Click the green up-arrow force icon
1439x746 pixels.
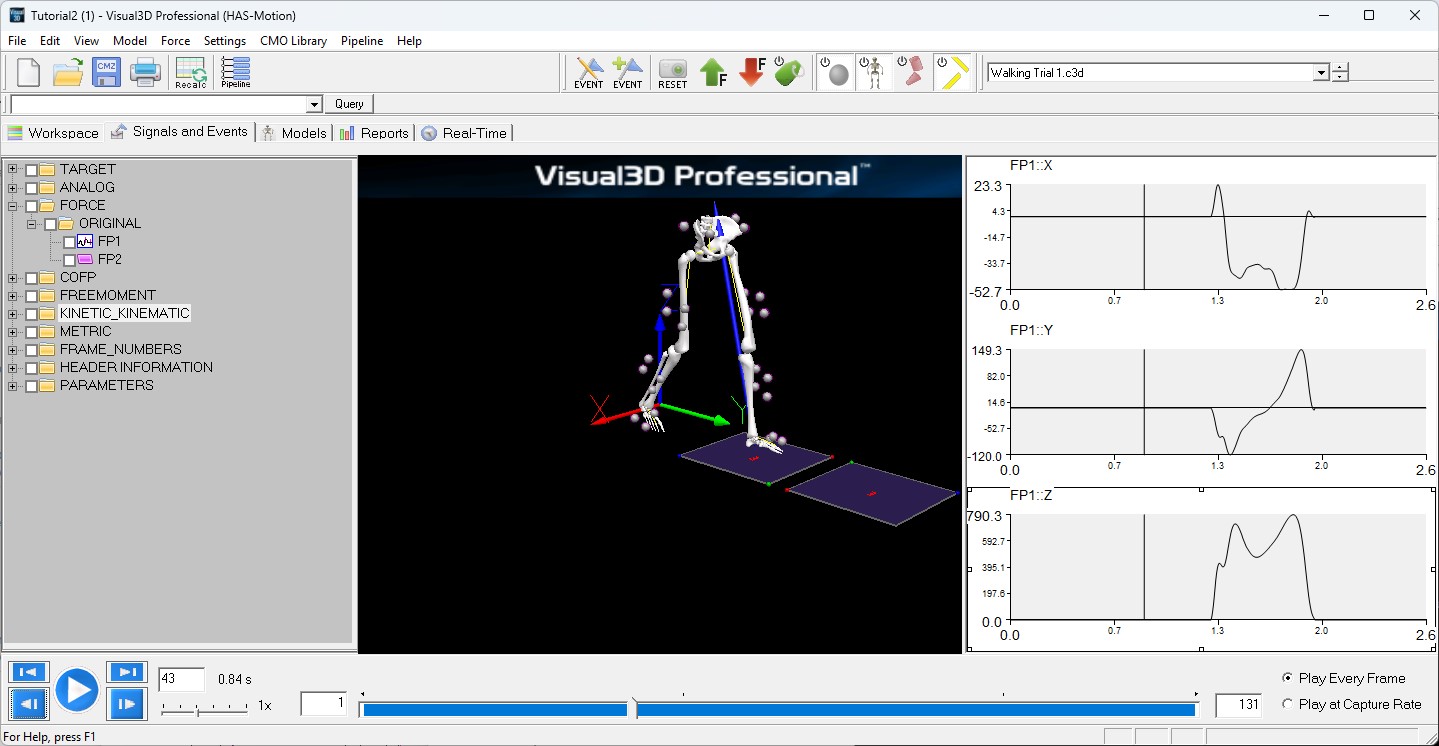point(712,73)
